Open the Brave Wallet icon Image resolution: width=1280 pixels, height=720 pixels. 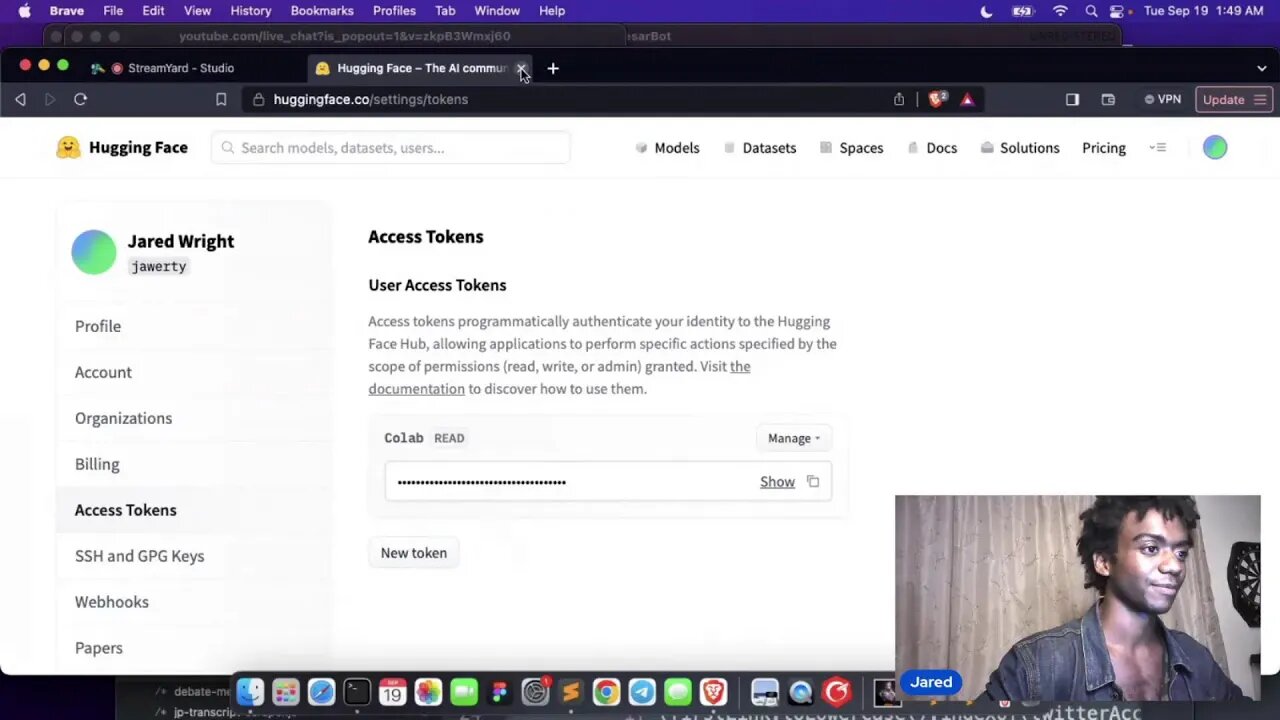coord(1108,99)
